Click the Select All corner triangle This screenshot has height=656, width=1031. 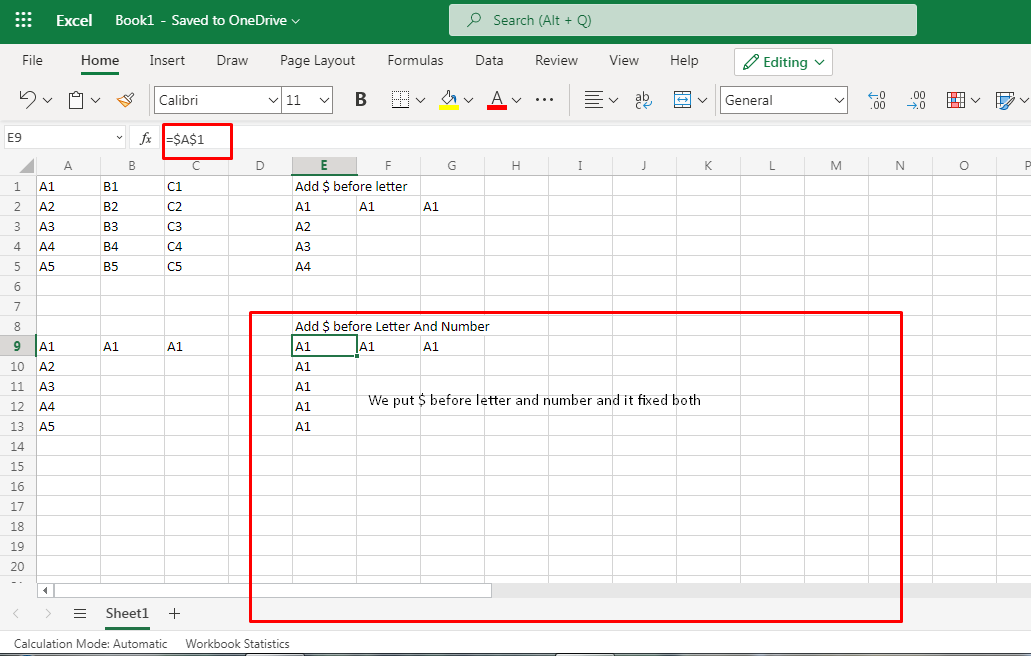point(26,166)
